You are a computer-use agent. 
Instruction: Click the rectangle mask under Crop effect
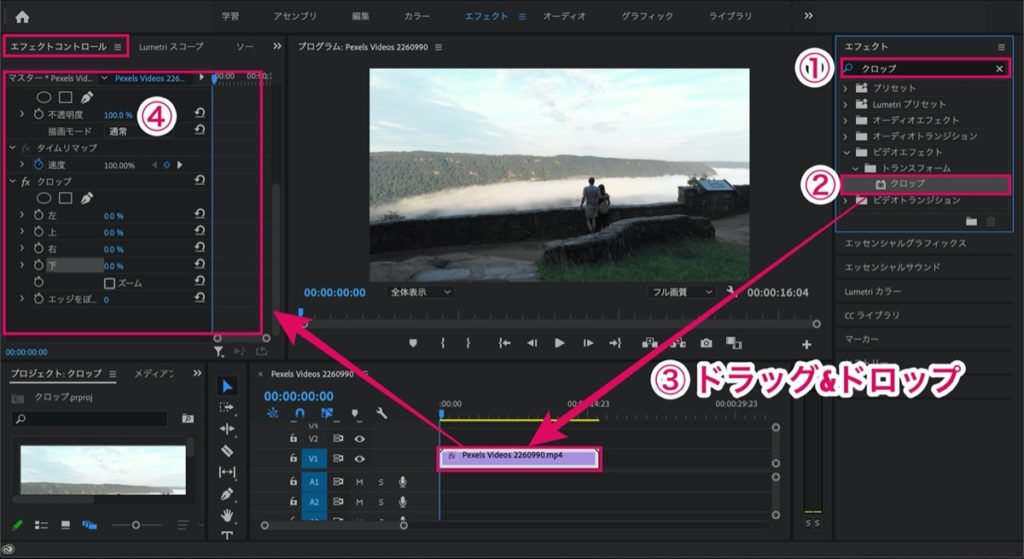(65, 198)
